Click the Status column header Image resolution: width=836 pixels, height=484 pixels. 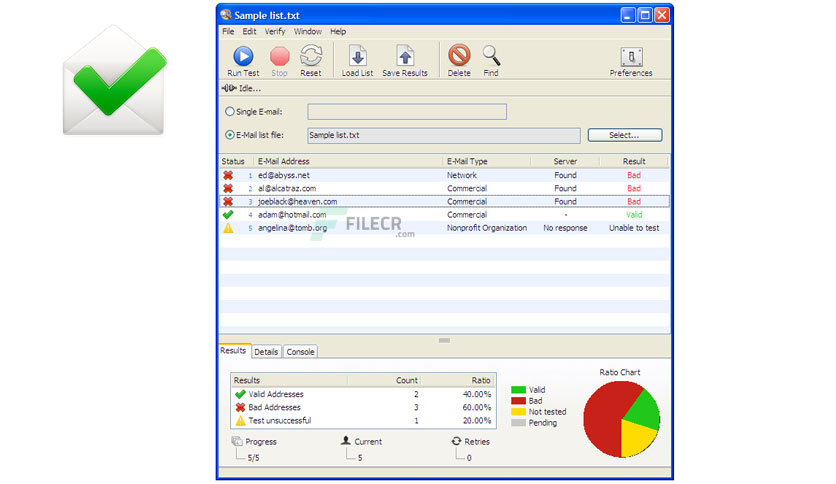[x=236, y=161]
